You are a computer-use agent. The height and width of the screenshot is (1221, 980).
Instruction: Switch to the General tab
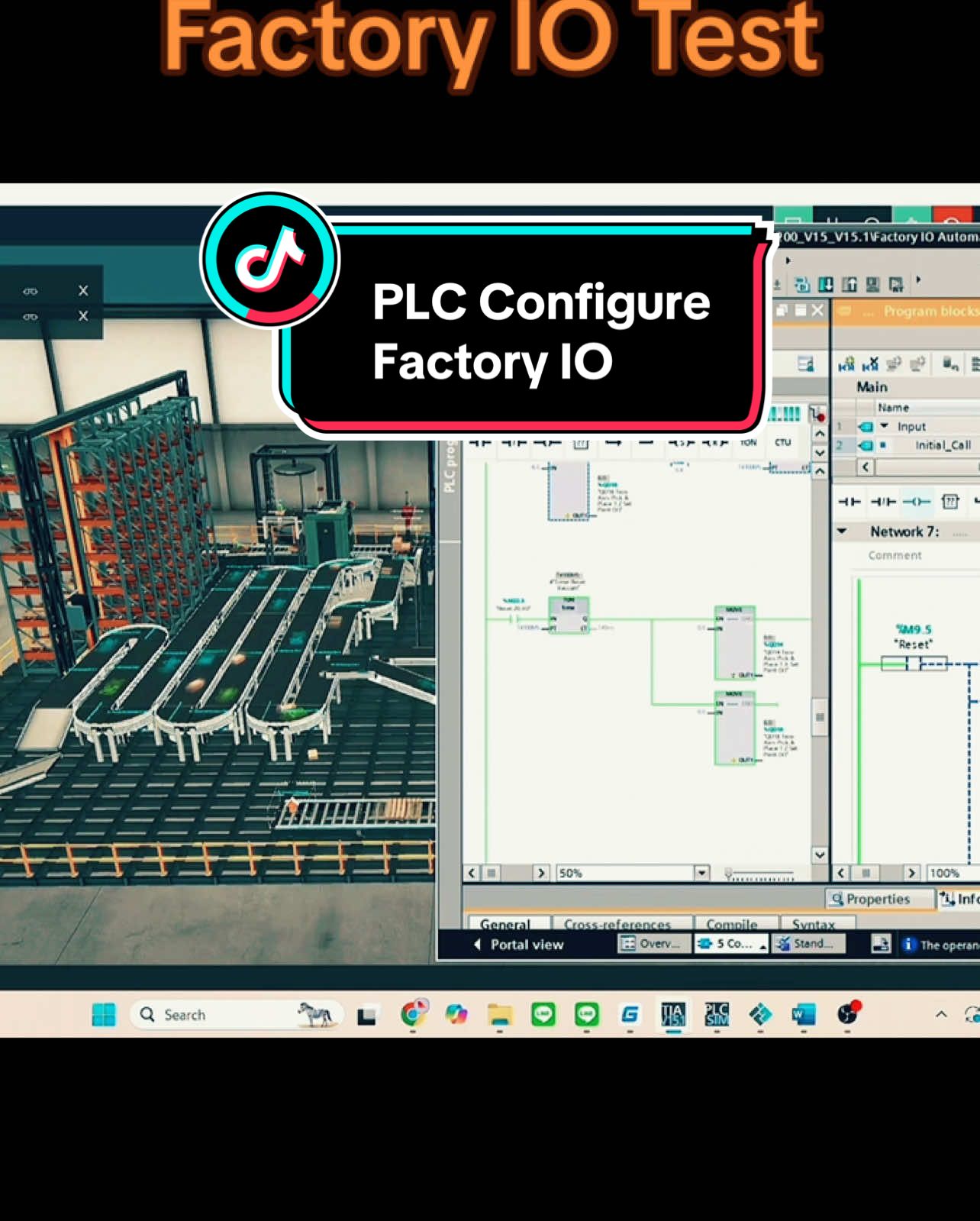pos(505,925)
